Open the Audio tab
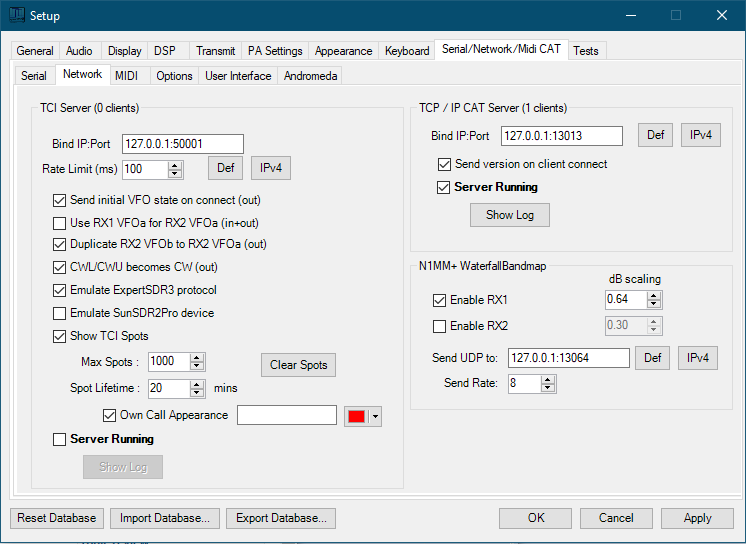Image resolution: width=746 pixels, height=544 pixels. coord(79,51)
